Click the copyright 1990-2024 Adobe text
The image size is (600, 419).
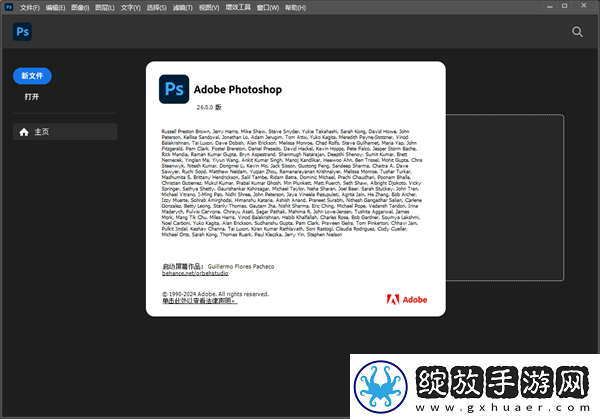click(215, 294)
